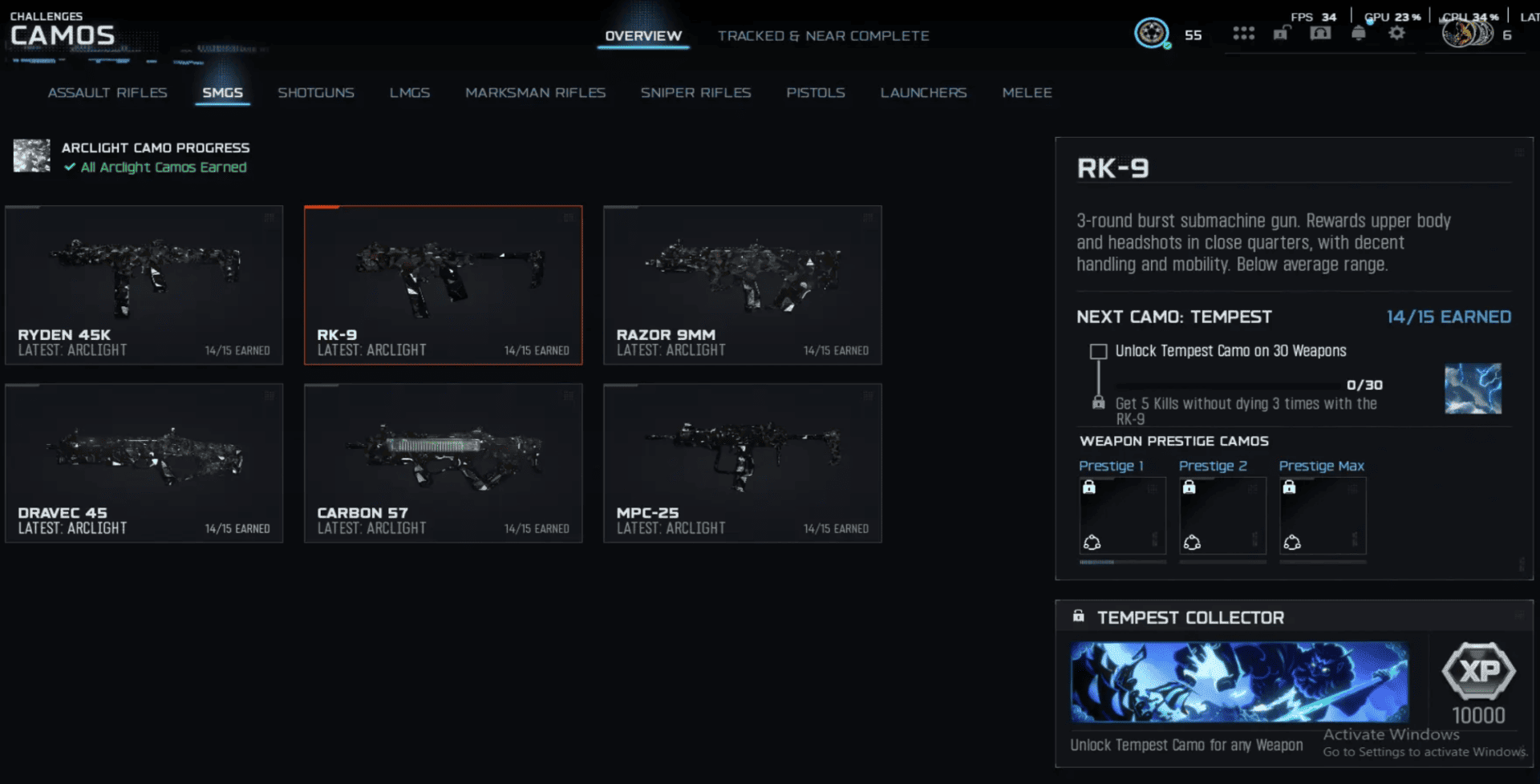Click the Prestige 1 progress bar
The width and height of the screenshot is (1540, 784).
[1122, 562]
